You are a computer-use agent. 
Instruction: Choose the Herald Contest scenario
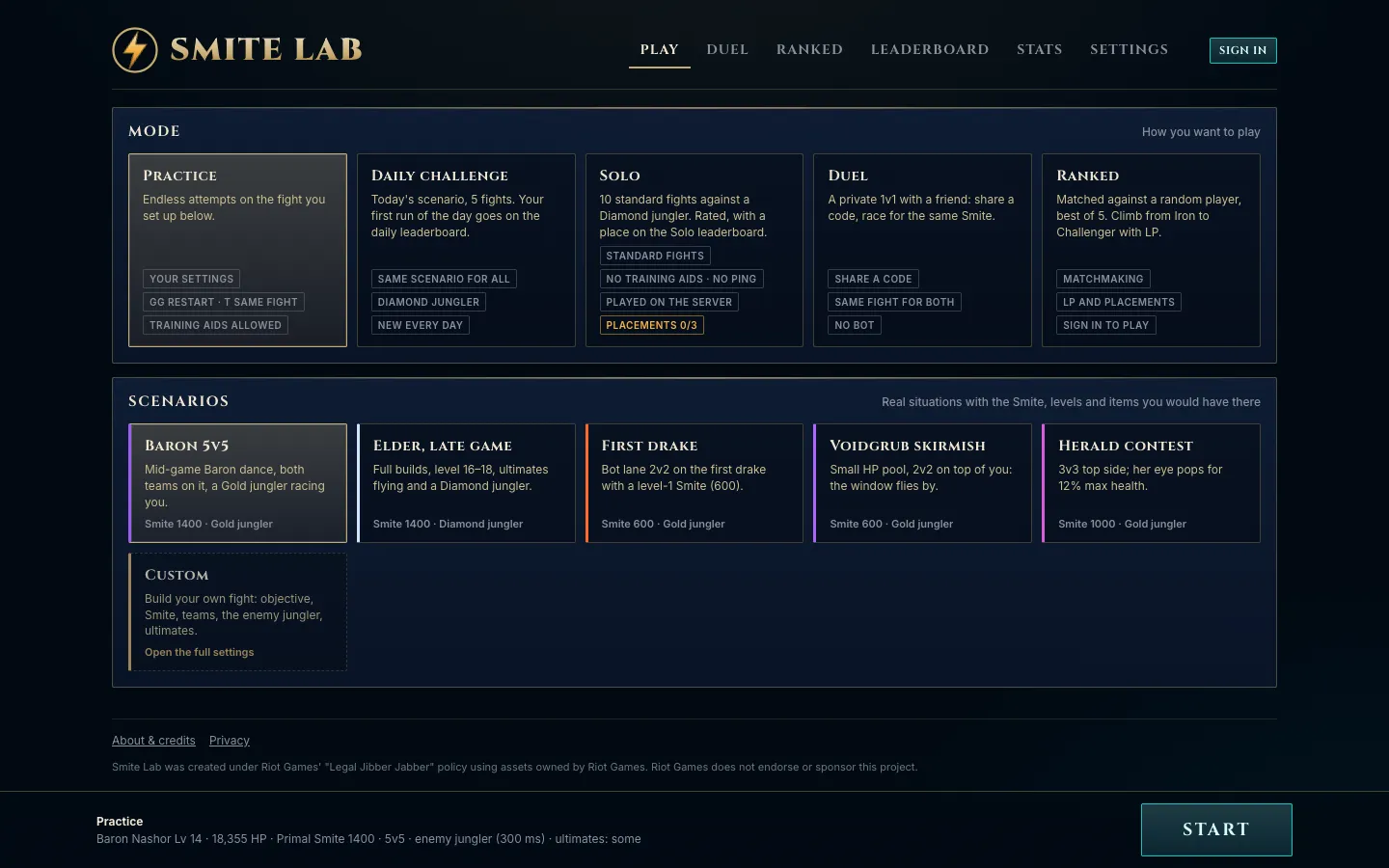pyautogui.click(x=1151, y=483)
